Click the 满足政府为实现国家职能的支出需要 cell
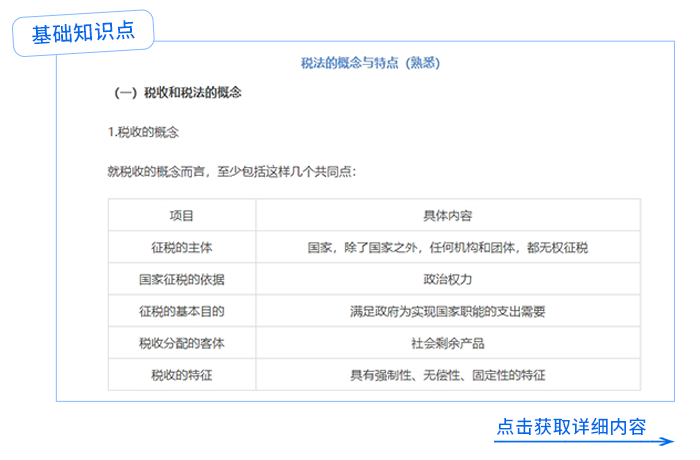The image size is (700, 460). tap(447, 311)
